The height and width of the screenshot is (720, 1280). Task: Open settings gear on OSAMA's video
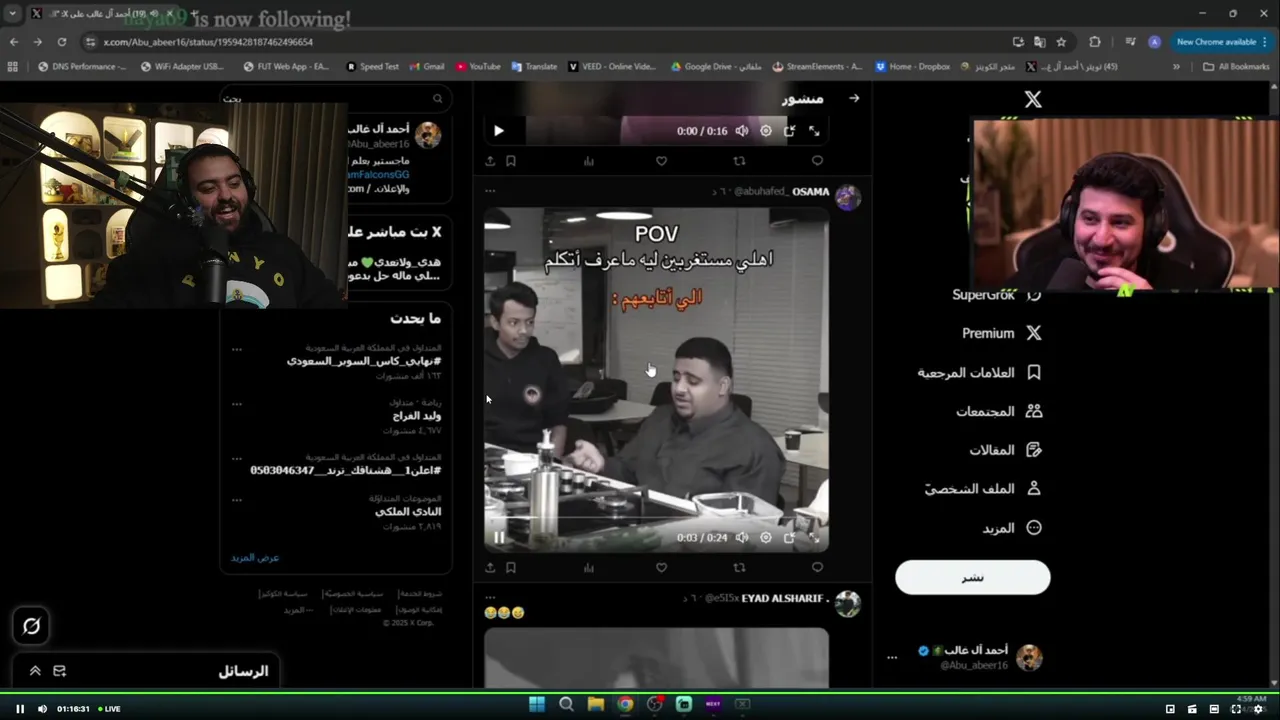click(x=766, y=537)
